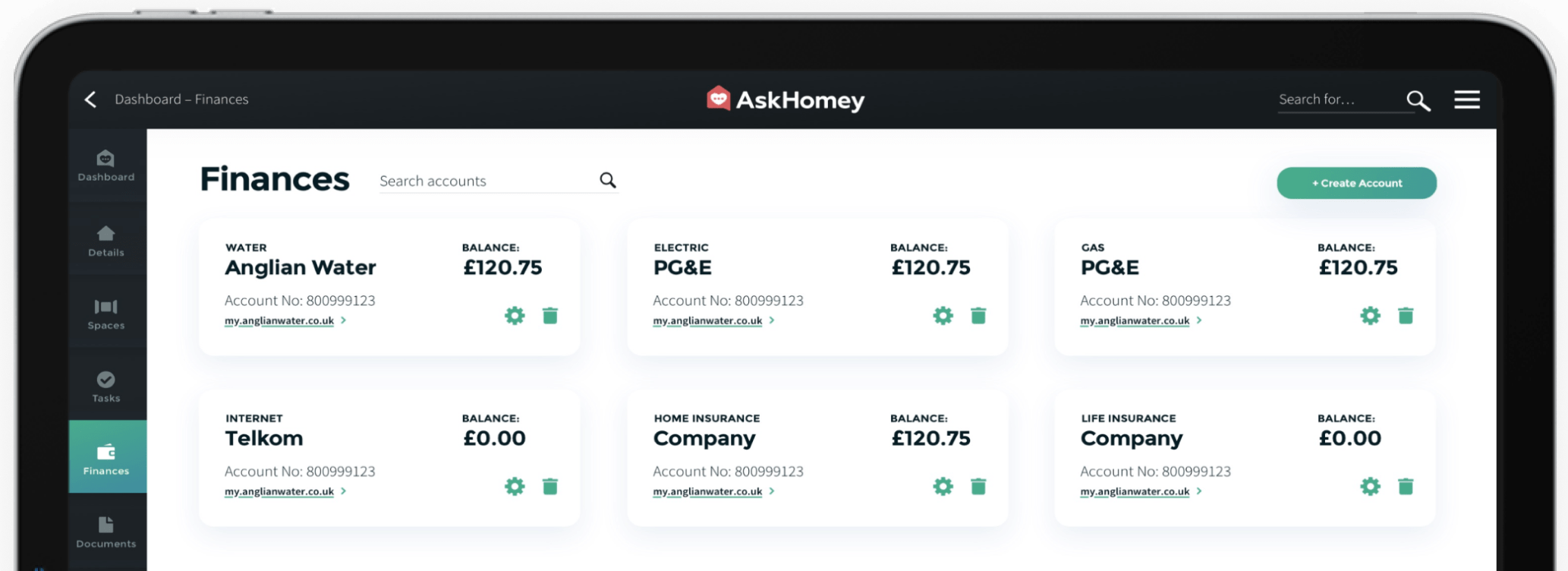Image resolution: width=1568 pixels, height=571 pixels.
Task: Select Details in the sidebar
Action: [106, 240]
